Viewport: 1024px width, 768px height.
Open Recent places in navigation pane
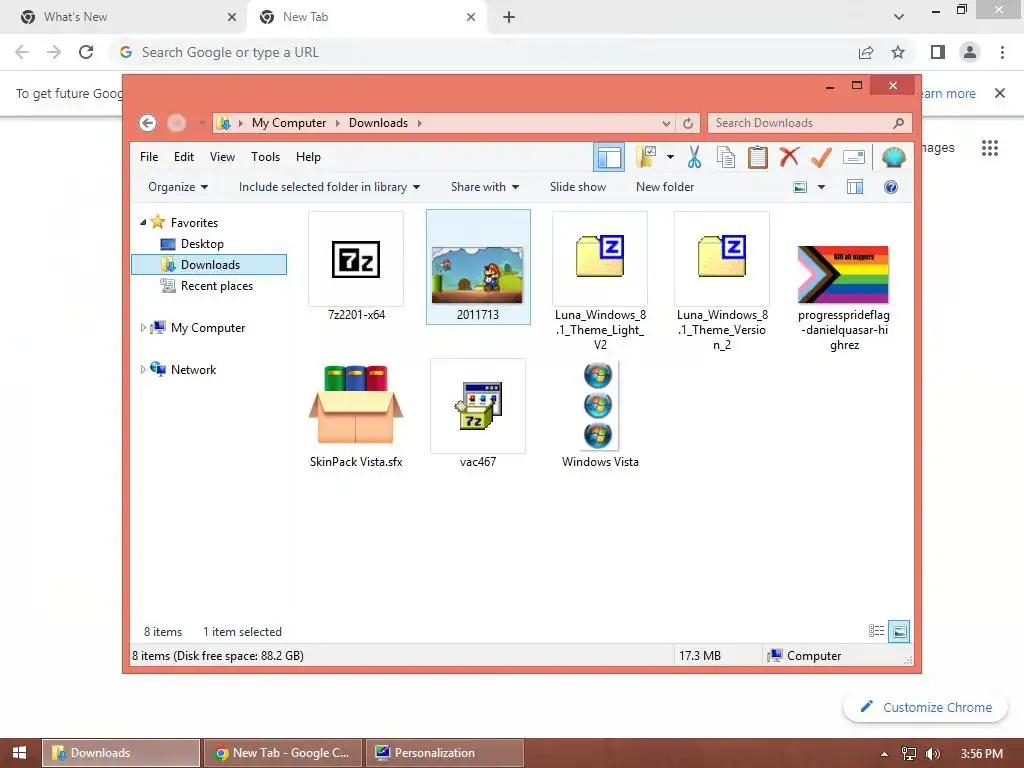coord(216,285)
